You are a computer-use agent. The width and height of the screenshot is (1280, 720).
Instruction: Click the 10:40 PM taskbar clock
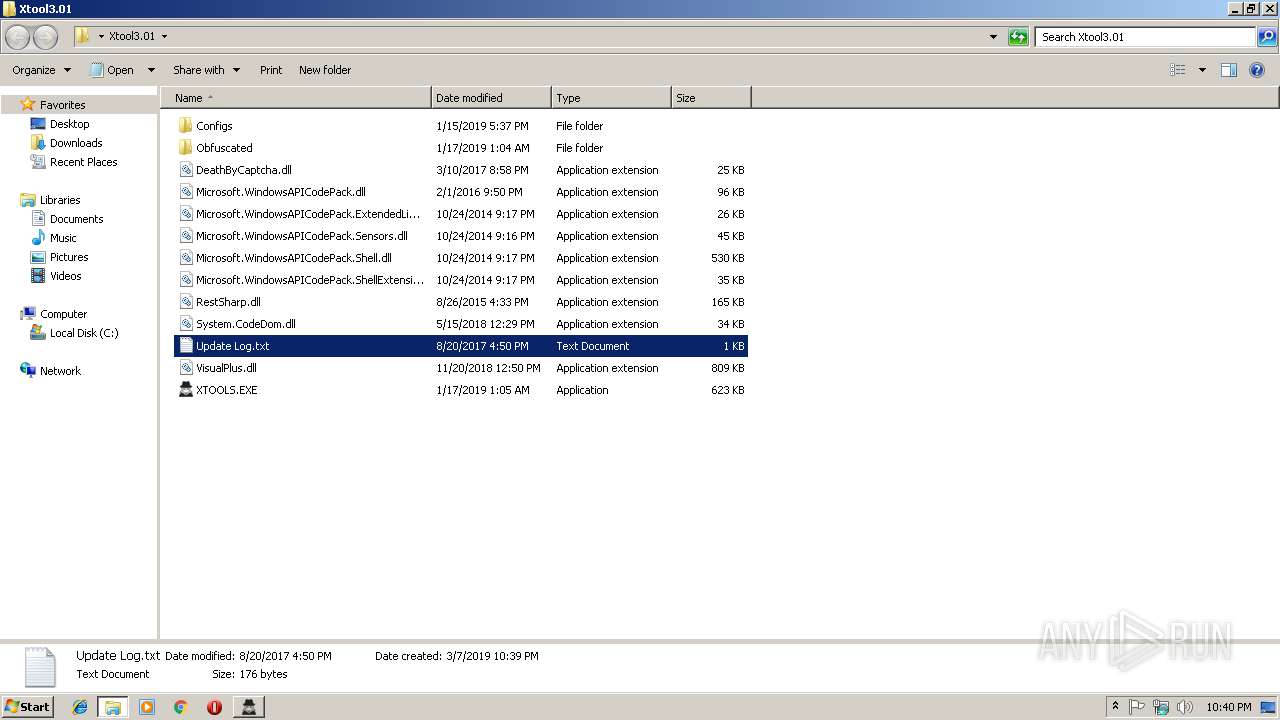click(x=1229, y=707)
